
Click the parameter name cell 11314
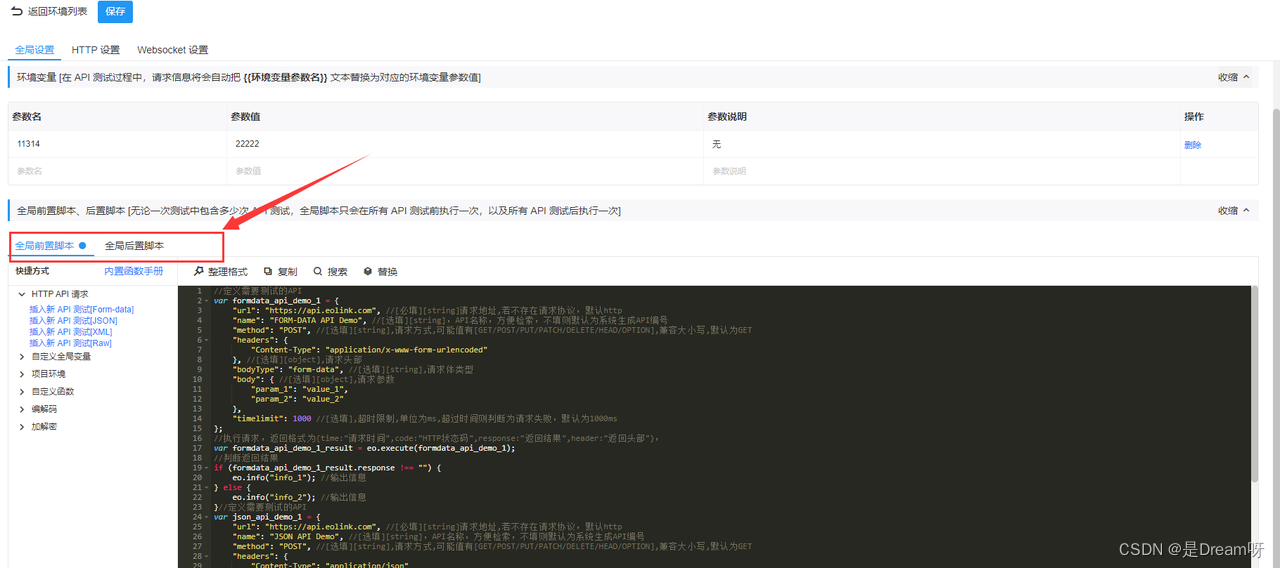tap(118, 144)
